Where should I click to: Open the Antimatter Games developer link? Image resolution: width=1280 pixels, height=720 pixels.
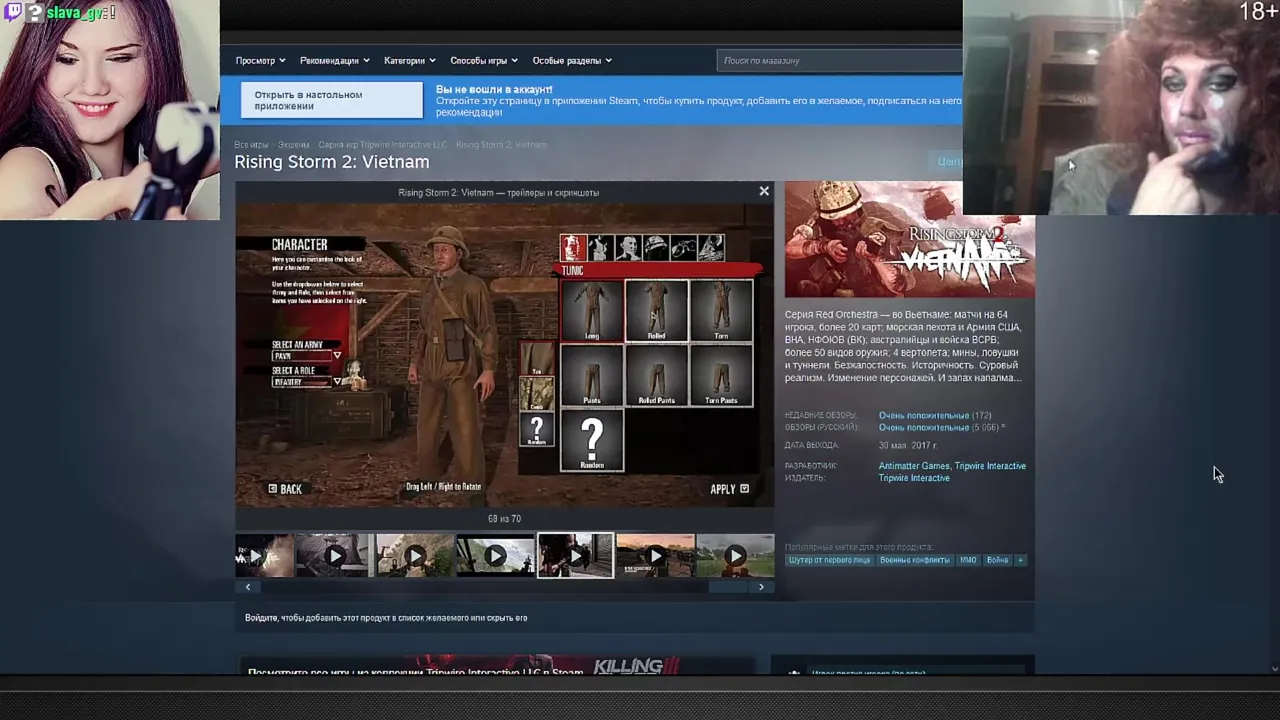[x=914, y=466]
